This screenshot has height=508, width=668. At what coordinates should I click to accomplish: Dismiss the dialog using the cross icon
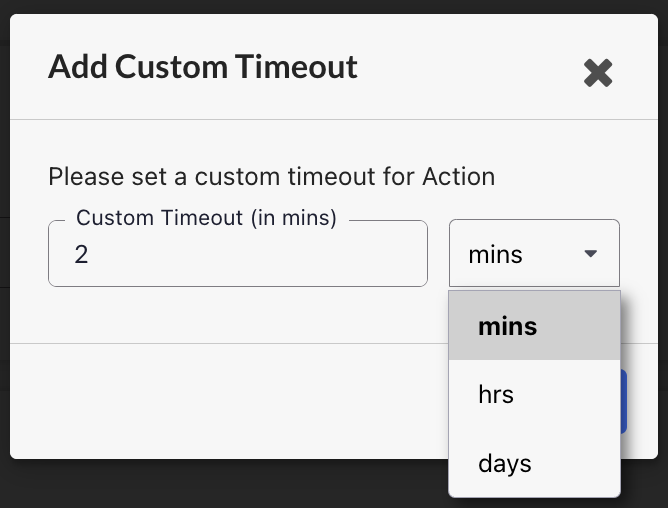coord(597,72)
